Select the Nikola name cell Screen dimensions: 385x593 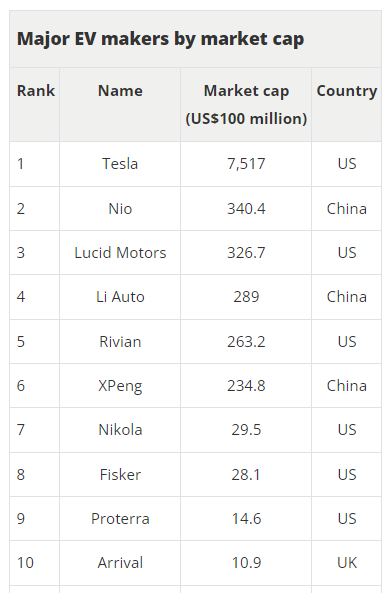coord(120,430)
